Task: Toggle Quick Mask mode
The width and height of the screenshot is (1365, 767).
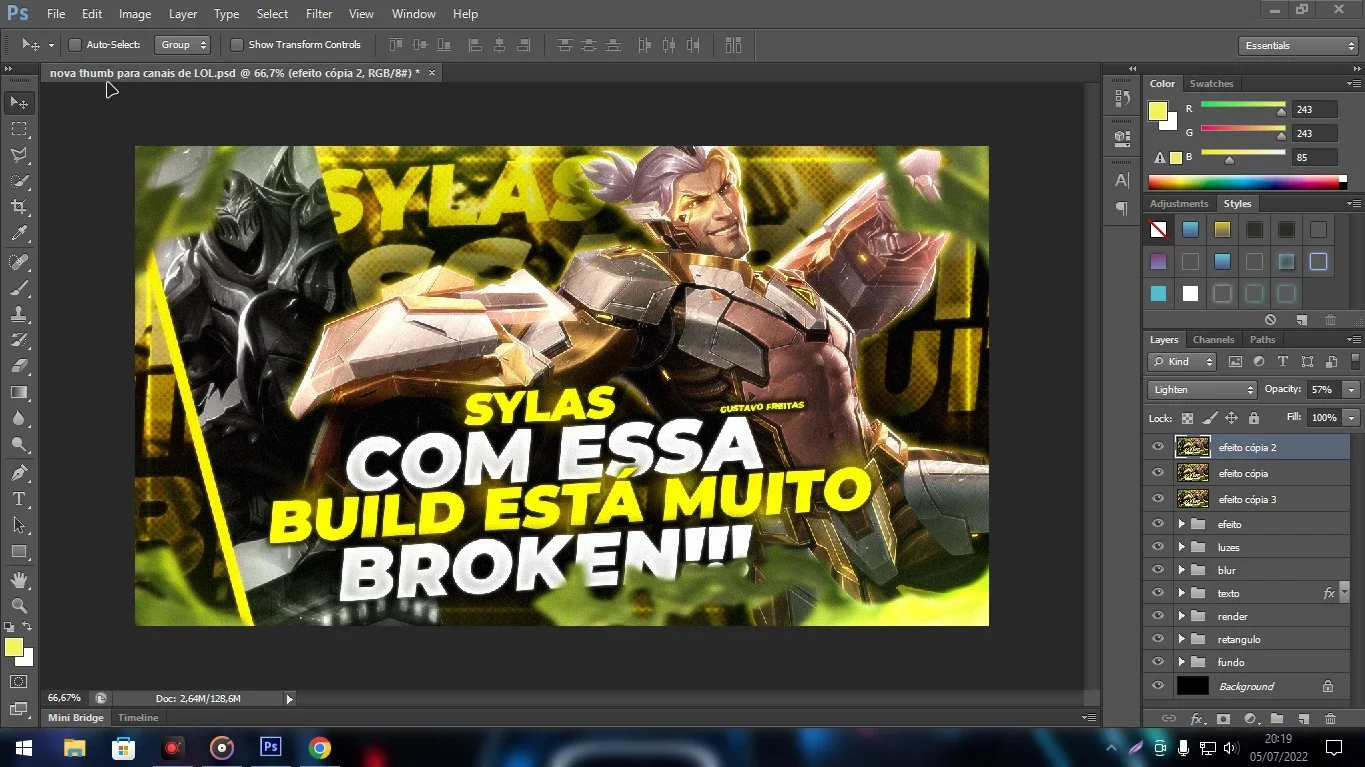Action: [19, 682]
